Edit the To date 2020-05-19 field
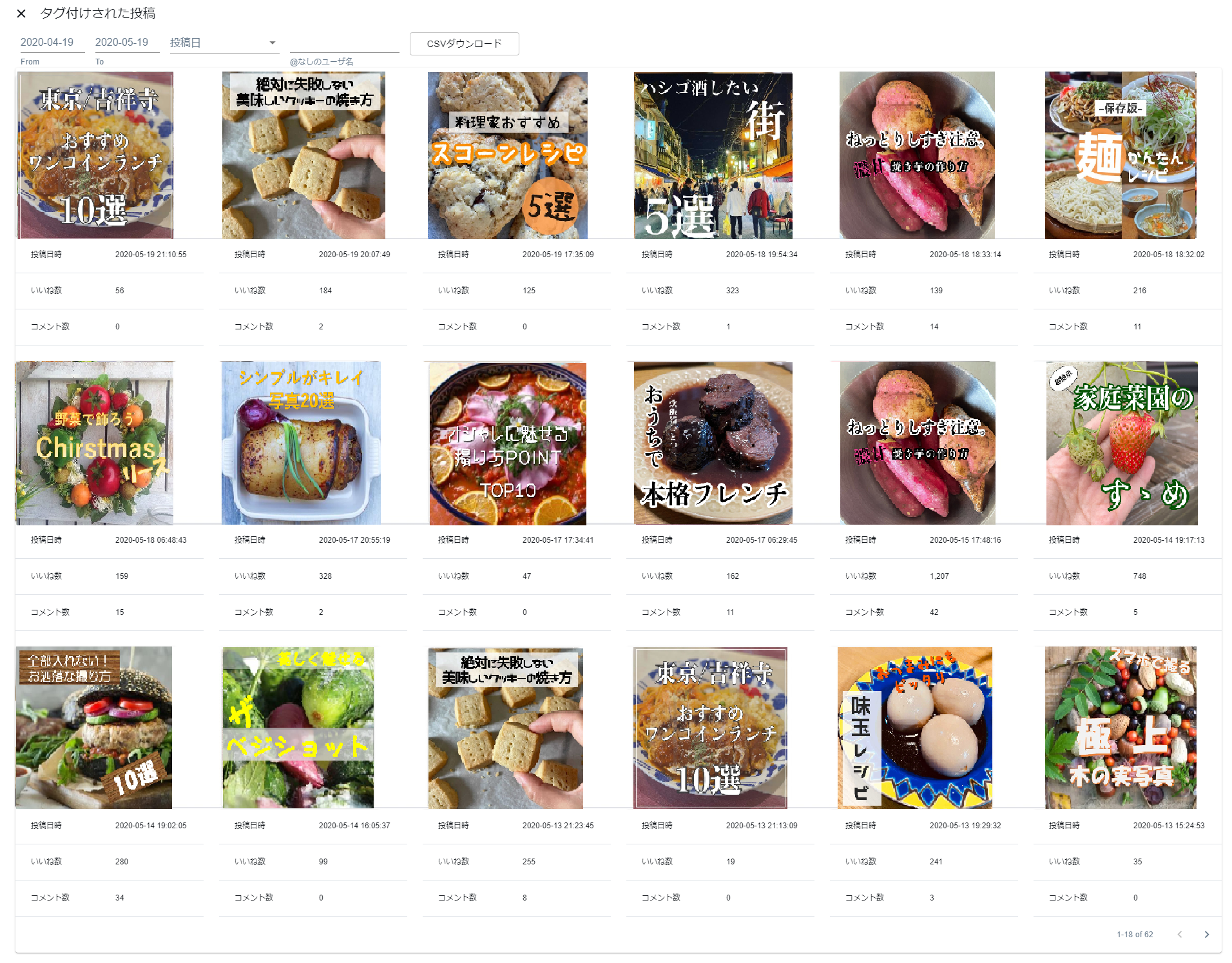The height and width of the screenshot is (963, 1232). pos(127,43)
